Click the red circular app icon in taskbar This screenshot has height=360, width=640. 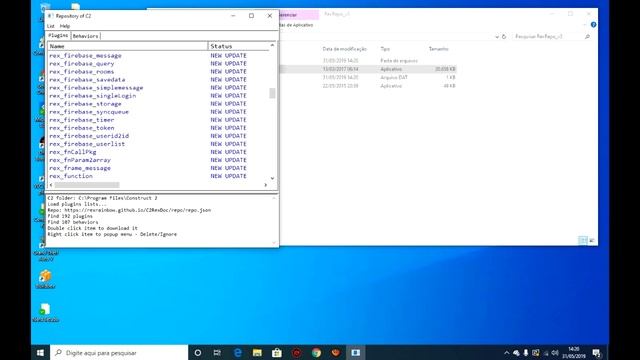pos(296,353)
